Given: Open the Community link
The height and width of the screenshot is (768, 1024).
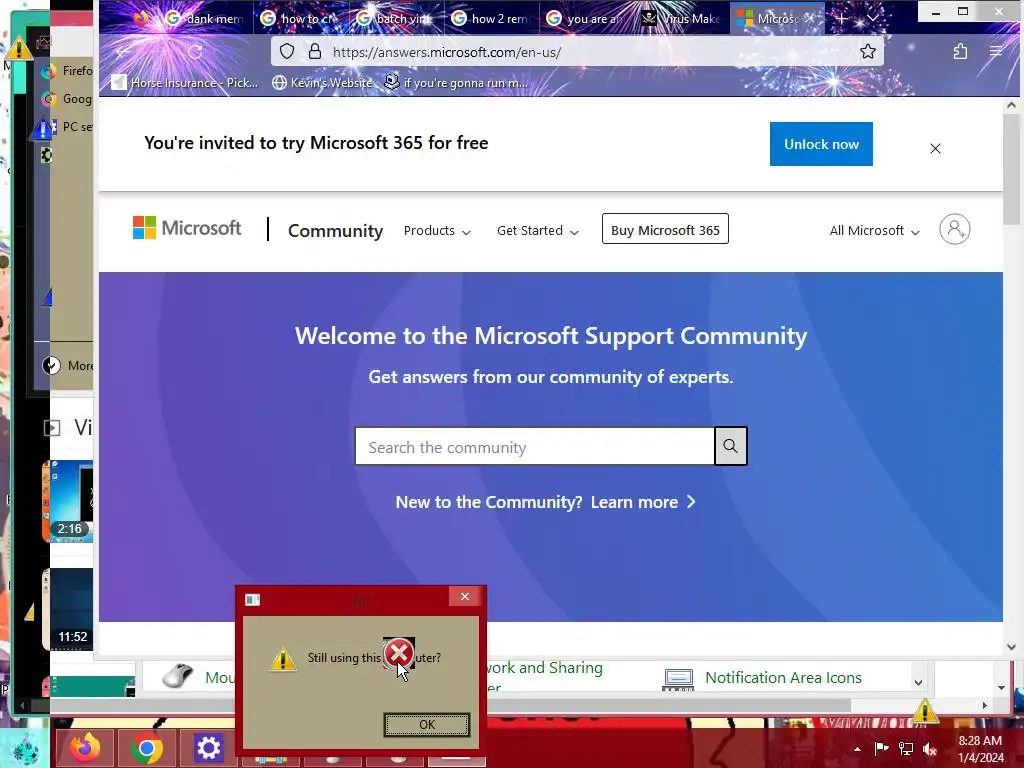Looking at the screenshot, I should coord(335,231).
